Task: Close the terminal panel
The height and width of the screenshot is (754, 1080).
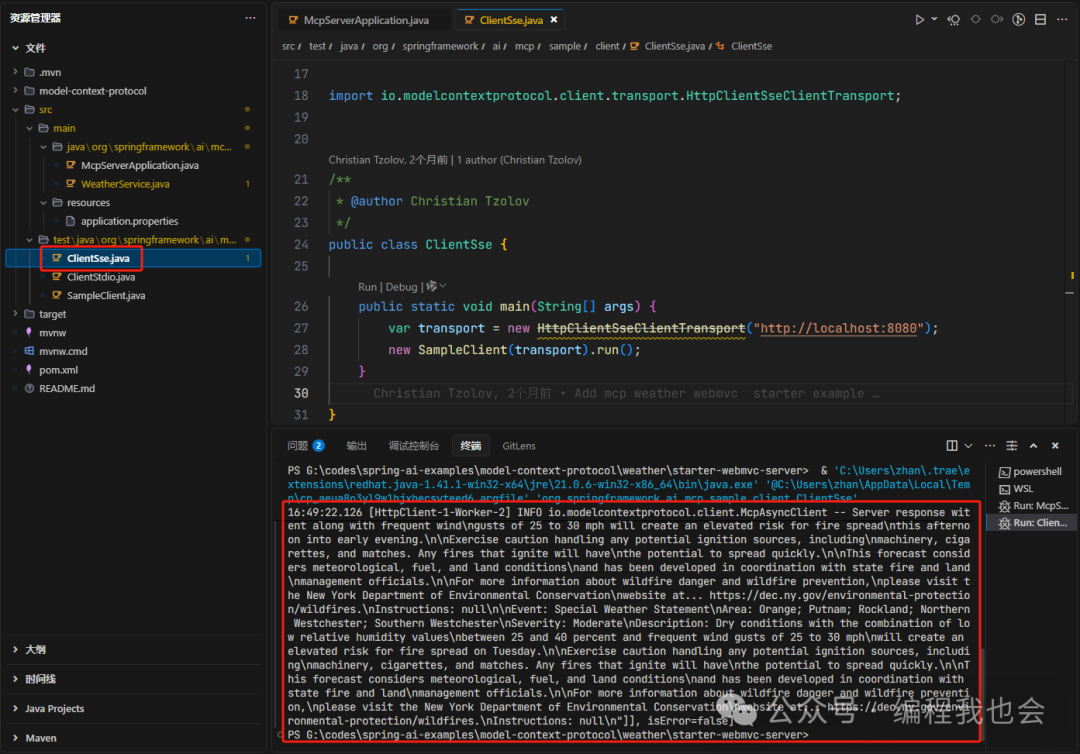Action: click(1056, 446)
